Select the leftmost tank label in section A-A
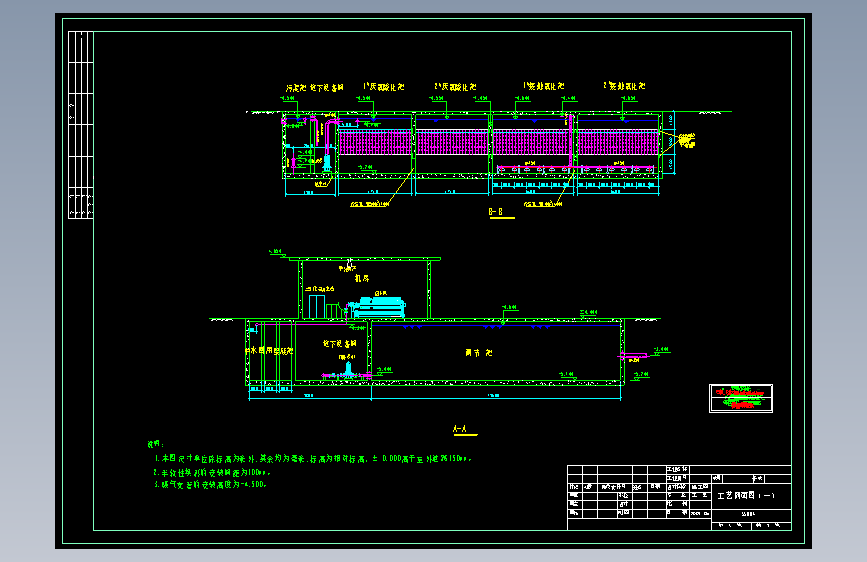 coord(269,351)
